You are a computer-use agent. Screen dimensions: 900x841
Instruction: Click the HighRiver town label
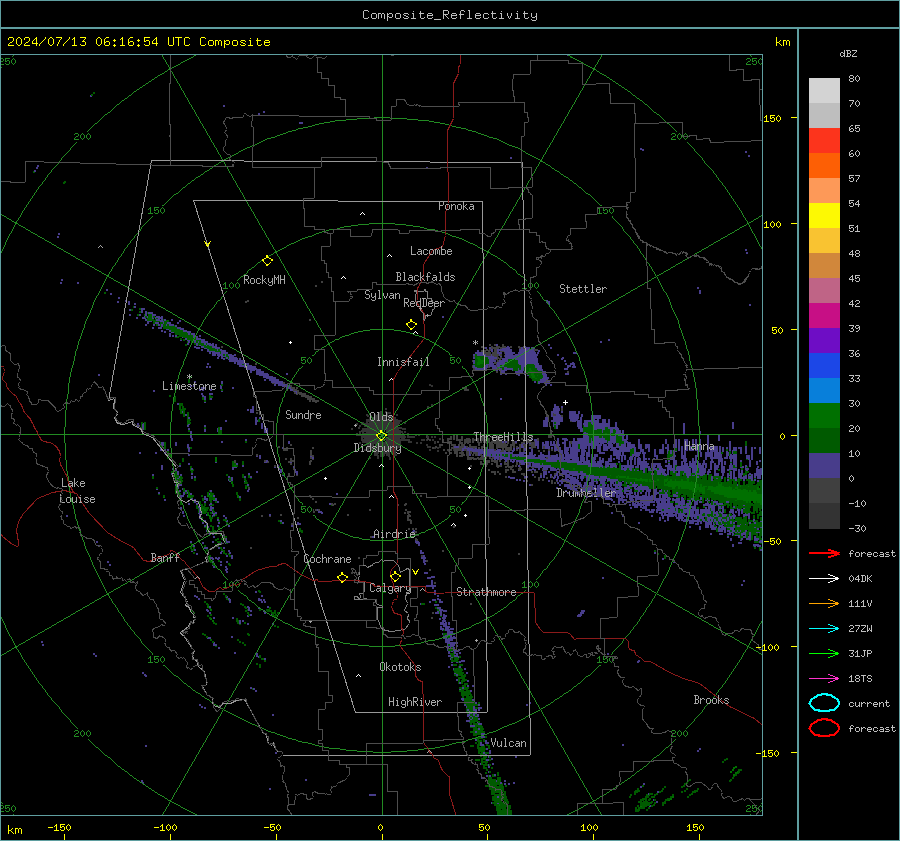coord(415,702)
